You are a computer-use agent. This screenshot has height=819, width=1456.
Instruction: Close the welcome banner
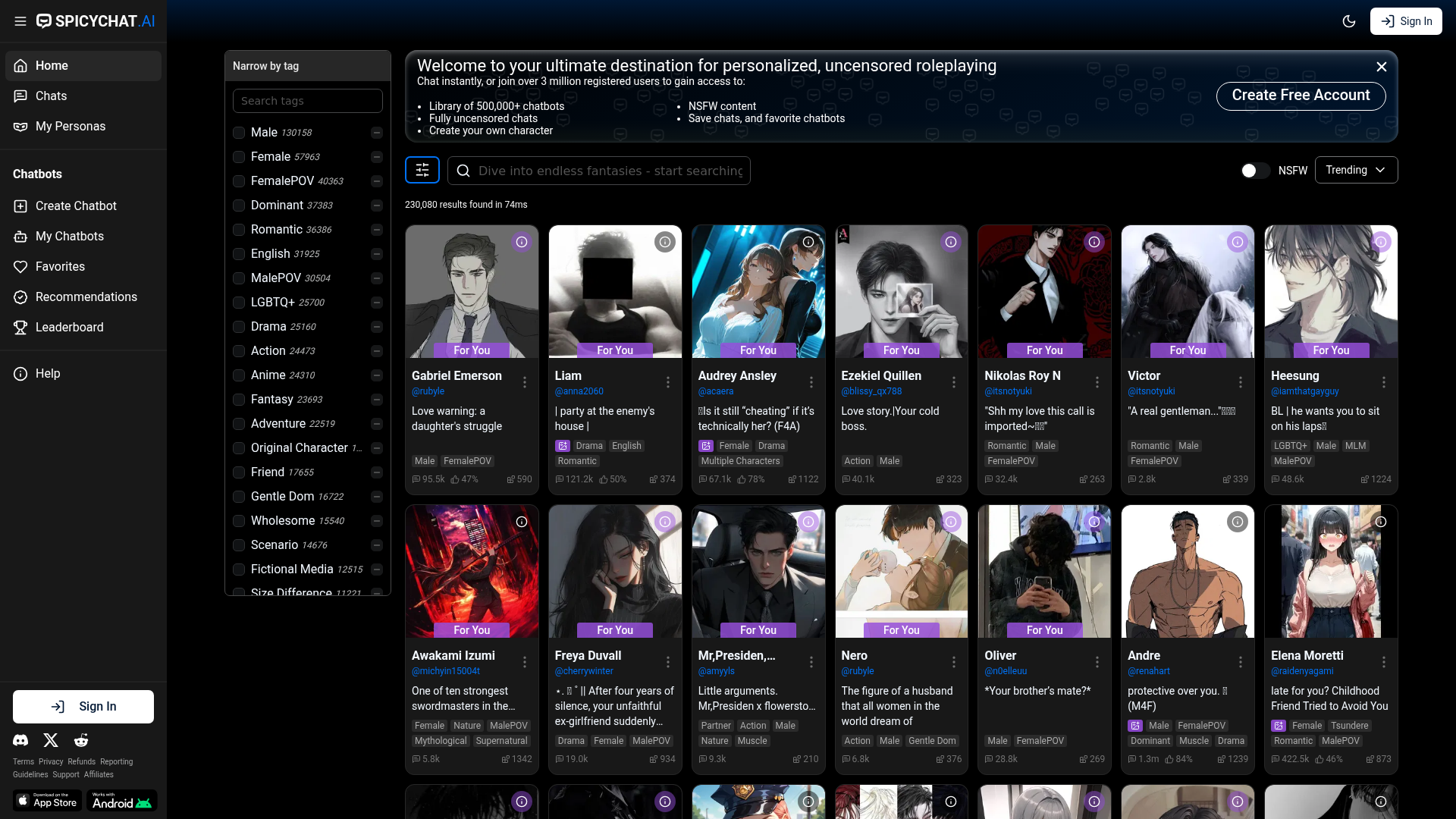[x=1382, y=67]
